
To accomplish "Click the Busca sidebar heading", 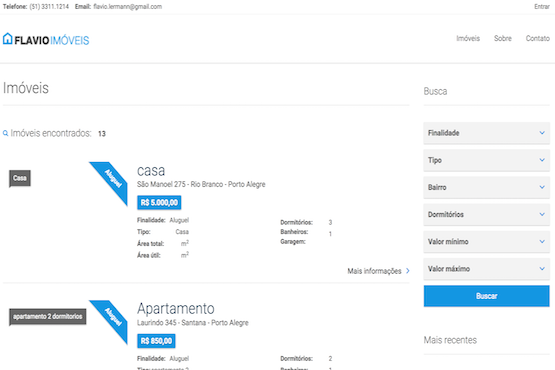I will tap(435, 91).
